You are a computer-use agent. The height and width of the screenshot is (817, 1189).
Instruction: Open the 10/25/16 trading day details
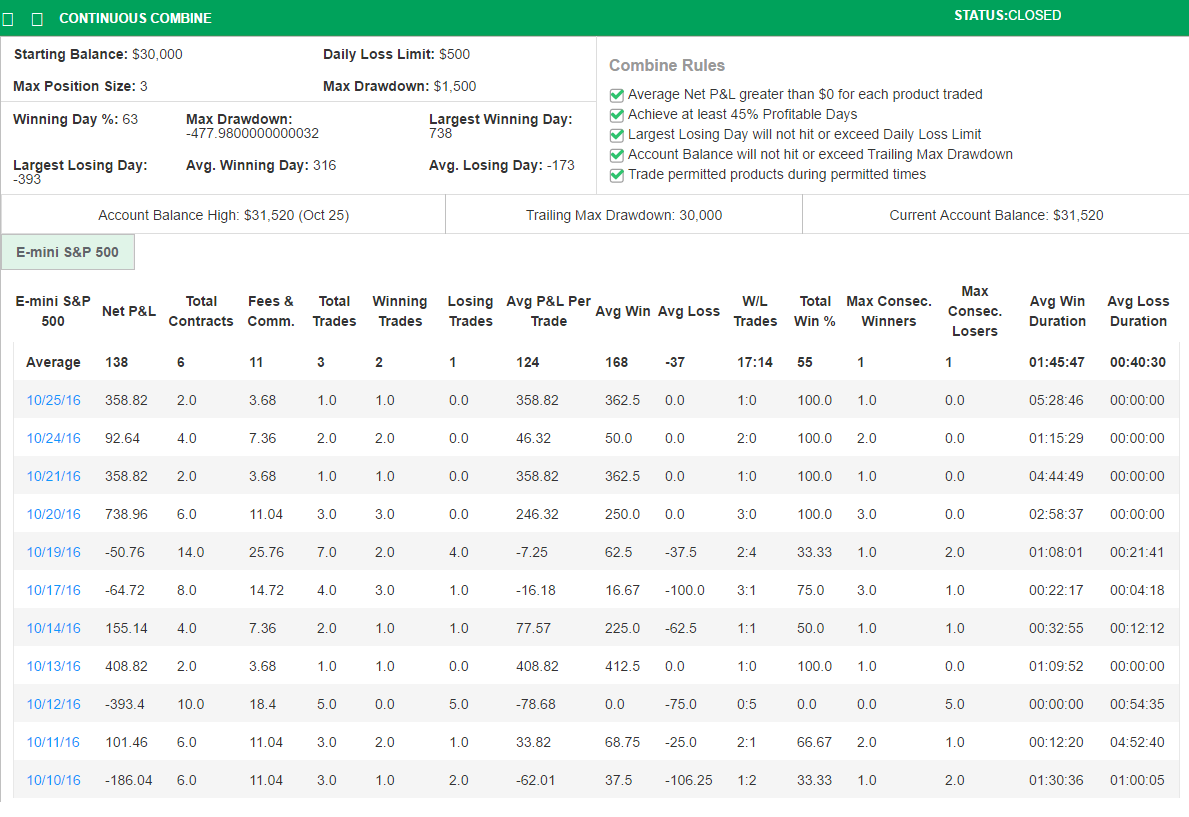(x=53, y=400)
